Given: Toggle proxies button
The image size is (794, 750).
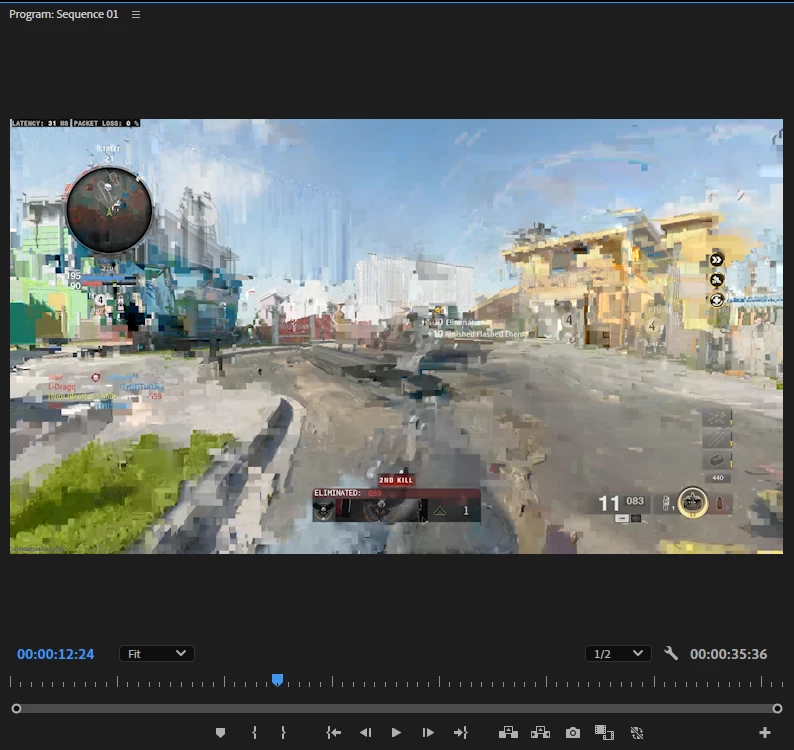Looking at the screenshot, I should tap(637, 732).
